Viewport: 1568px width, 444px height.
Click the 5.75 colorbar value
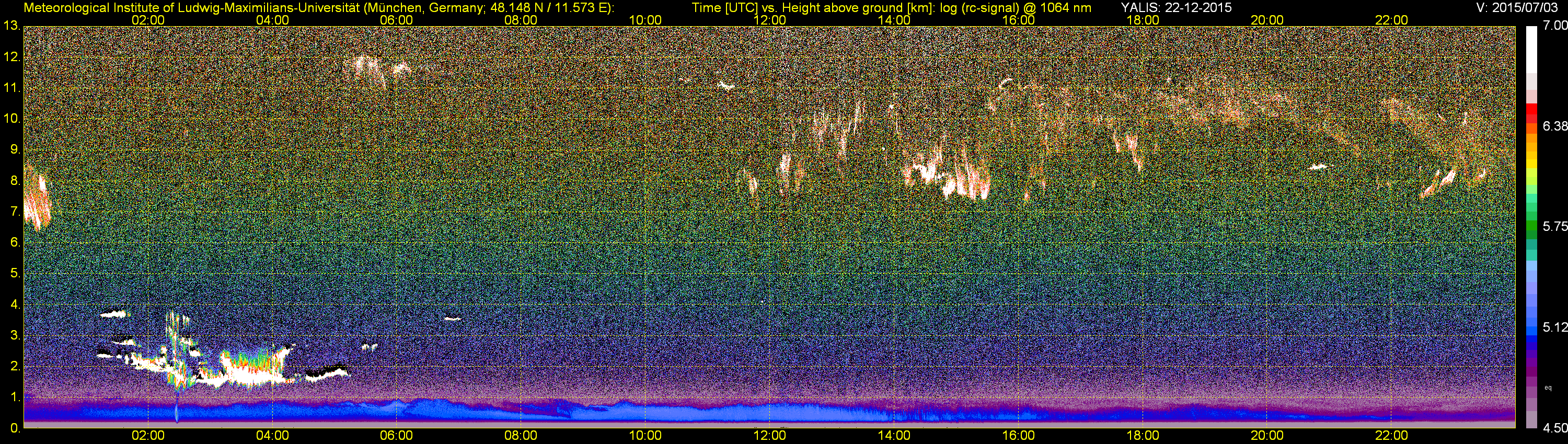(x=1554, y=226)
